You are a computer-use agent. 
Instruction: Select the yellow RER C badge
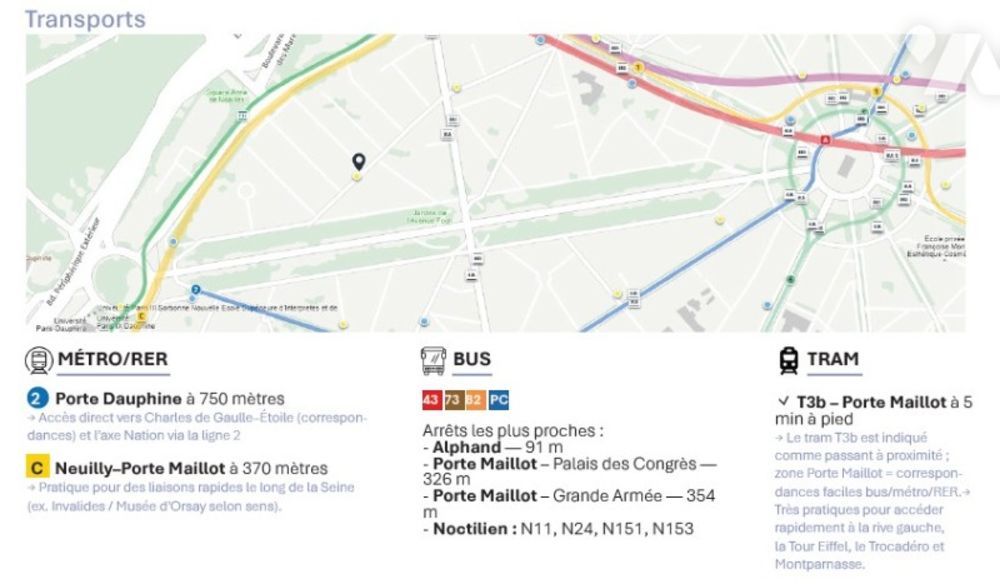[x=38, y=467]
